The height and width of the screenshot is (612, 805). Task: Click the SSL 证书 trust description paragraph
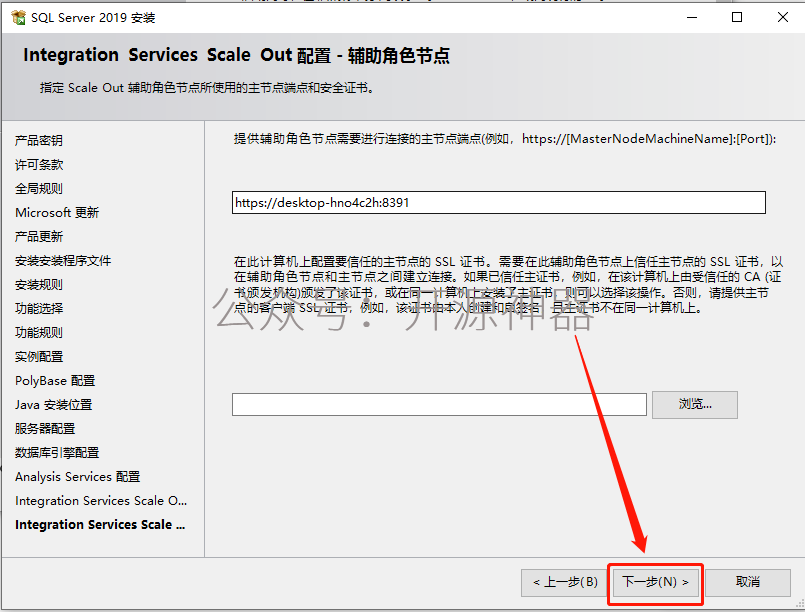click(x=508, y=285)
